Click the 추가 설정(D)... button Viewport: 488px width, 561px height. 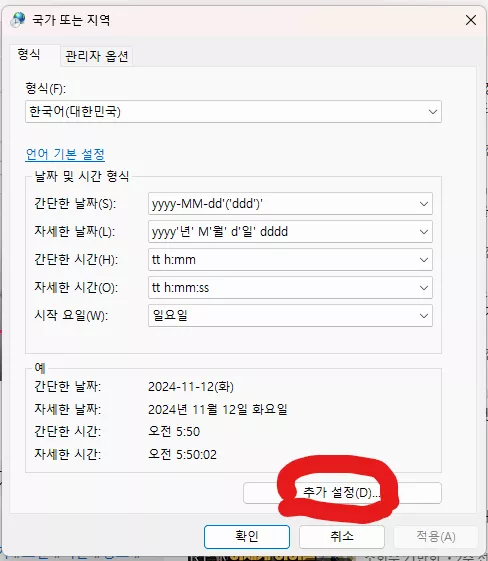coord(342,493)
